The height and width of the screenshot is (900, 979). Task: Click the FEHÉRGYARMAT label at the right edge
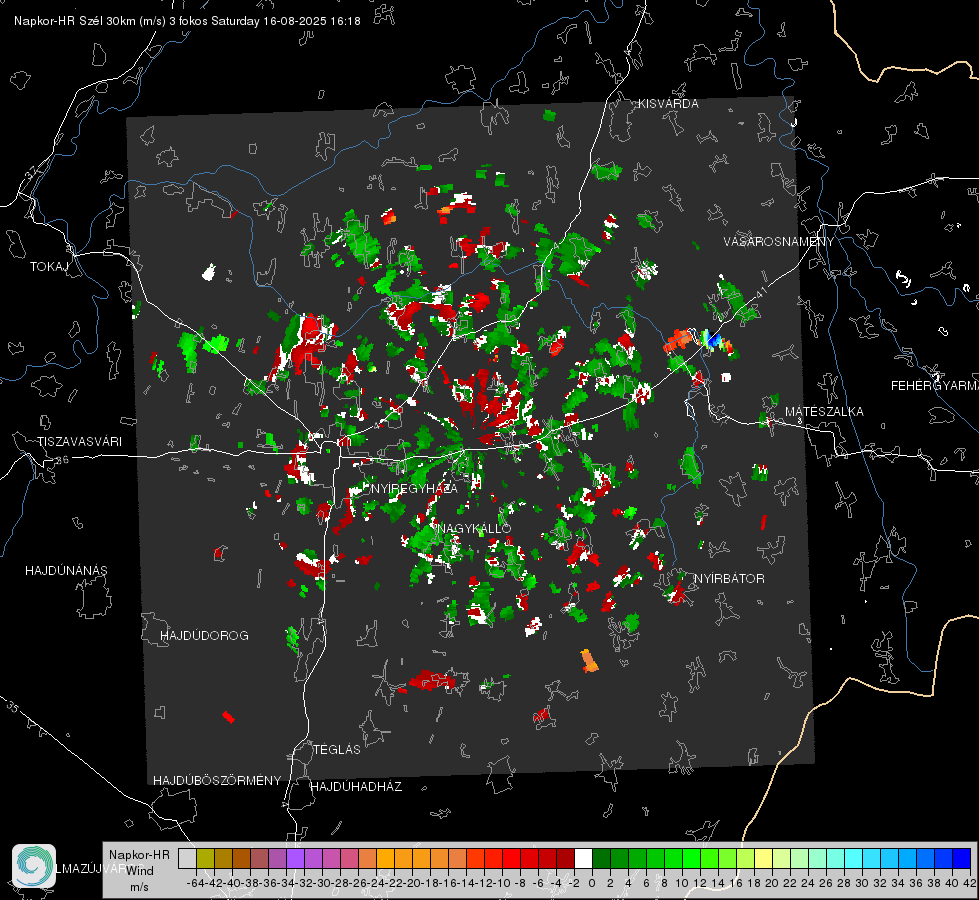(x=934, y=386)
